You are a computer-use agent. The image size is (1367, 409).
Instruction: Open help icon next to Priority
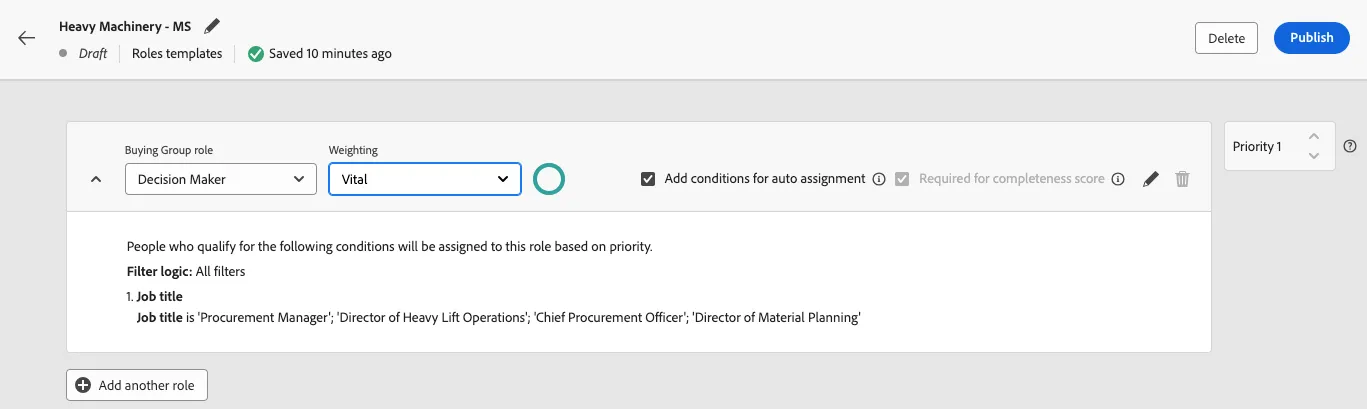pyautogui.click(x=1350, y=146)
